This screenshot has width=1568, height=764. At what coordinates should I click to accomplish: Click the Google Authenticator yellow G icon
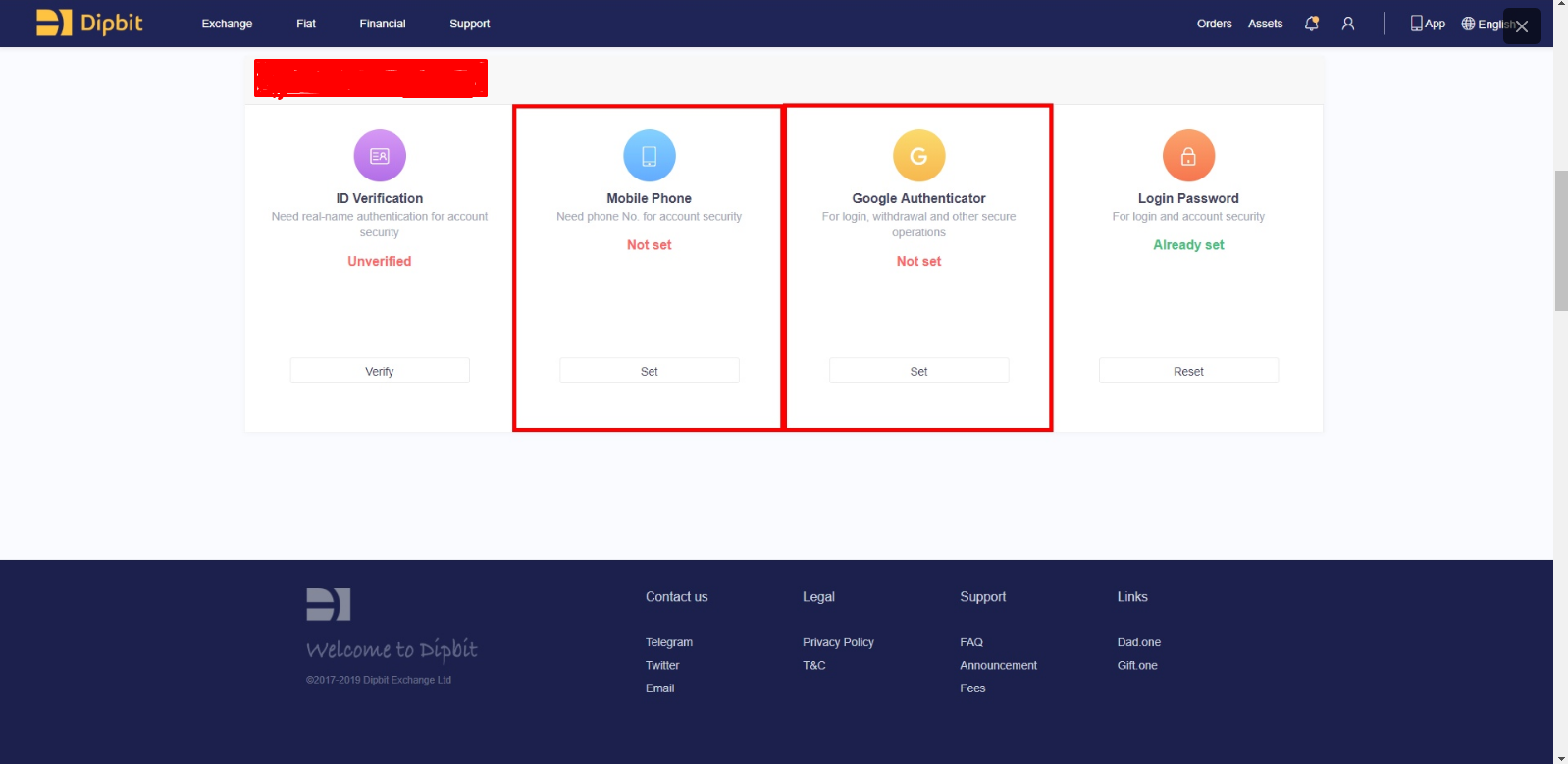919,156
